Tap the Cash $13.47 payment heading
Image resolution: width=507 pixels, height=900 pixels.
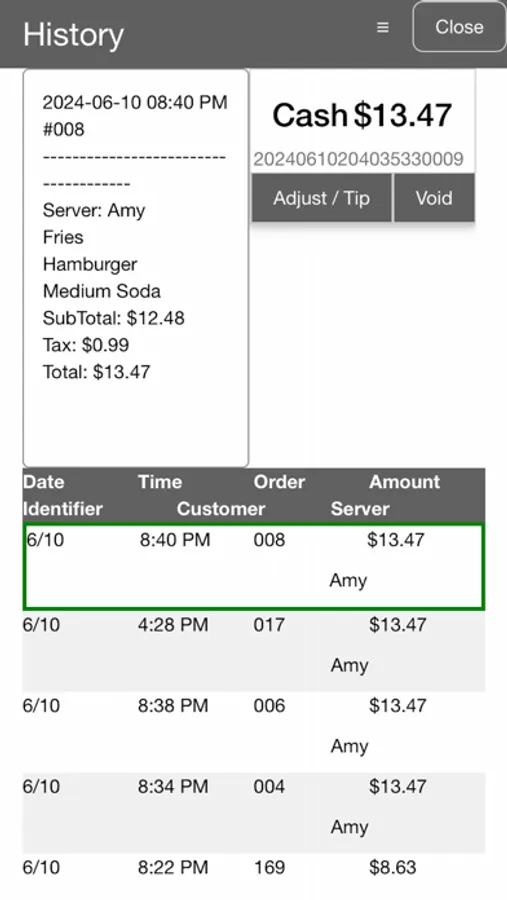pyautogui.click(x=362, y=115)
